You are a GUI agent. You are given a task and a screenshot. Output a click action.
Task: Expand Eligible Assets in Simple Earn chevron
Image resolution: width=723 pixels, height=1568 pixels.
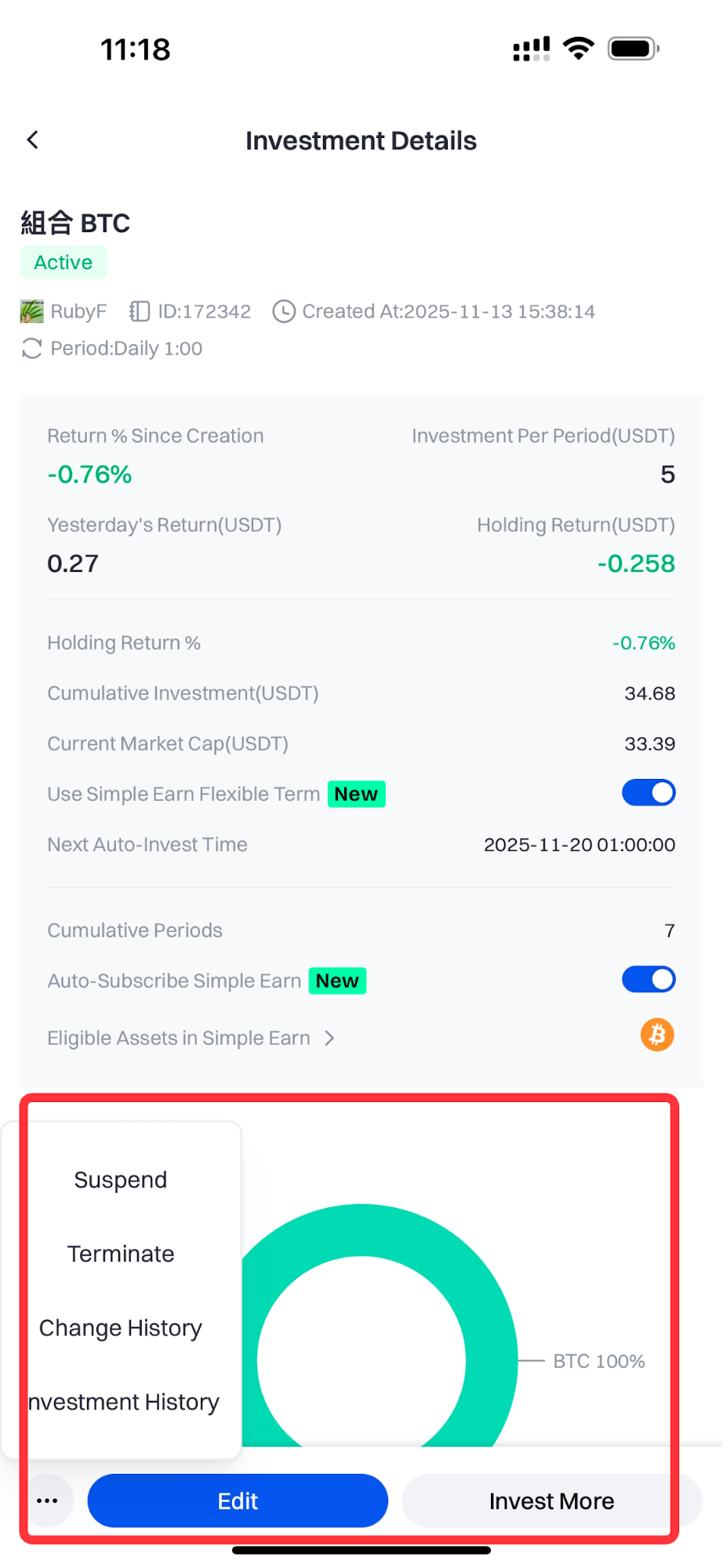[x=329, y=1039]
